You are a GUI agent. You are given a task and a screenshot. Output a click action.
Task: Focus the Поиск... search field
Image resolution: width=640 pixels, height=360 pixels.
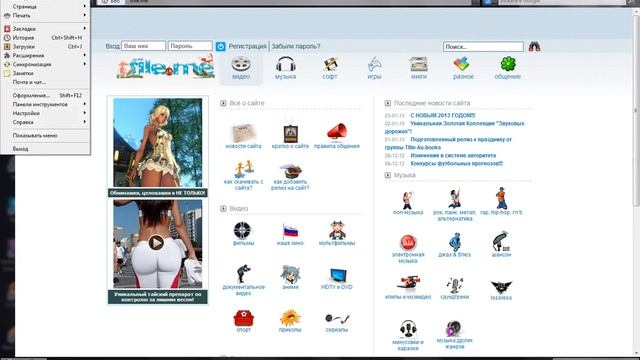[x=483, y=47]
